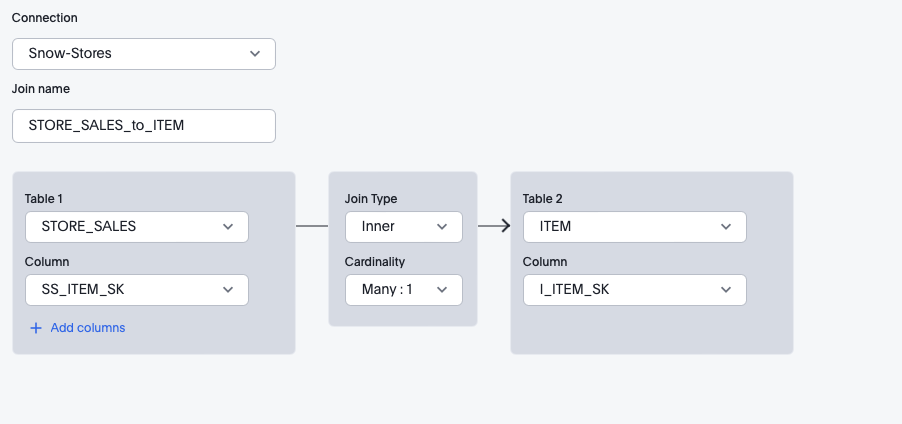Click the Connection label text
This screenshot has width=902, height=424.
click(x=44, y=18)
